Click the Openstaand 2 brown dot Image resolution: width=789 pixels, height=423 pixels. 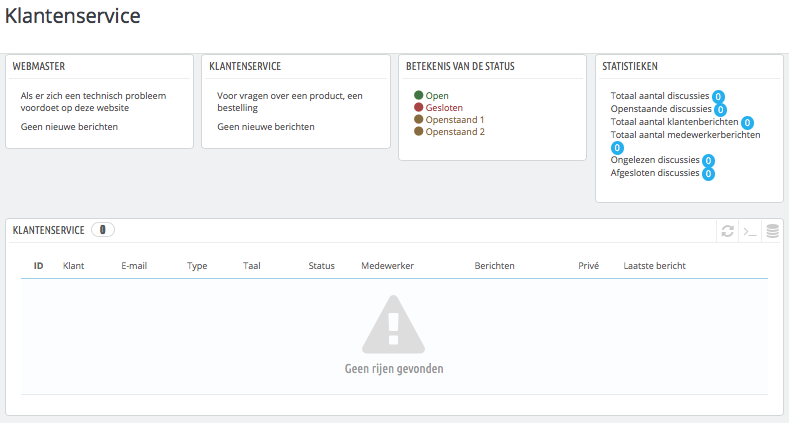(x=419, y=131)
